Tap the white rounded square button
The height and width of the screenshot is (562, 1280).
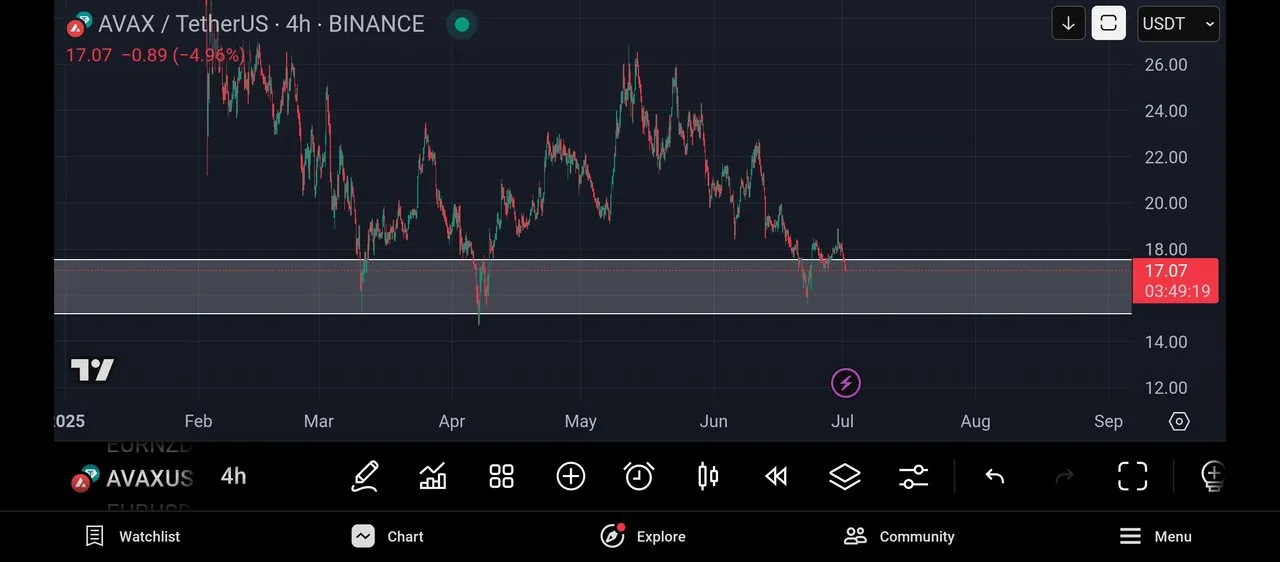coord(1108,24)
